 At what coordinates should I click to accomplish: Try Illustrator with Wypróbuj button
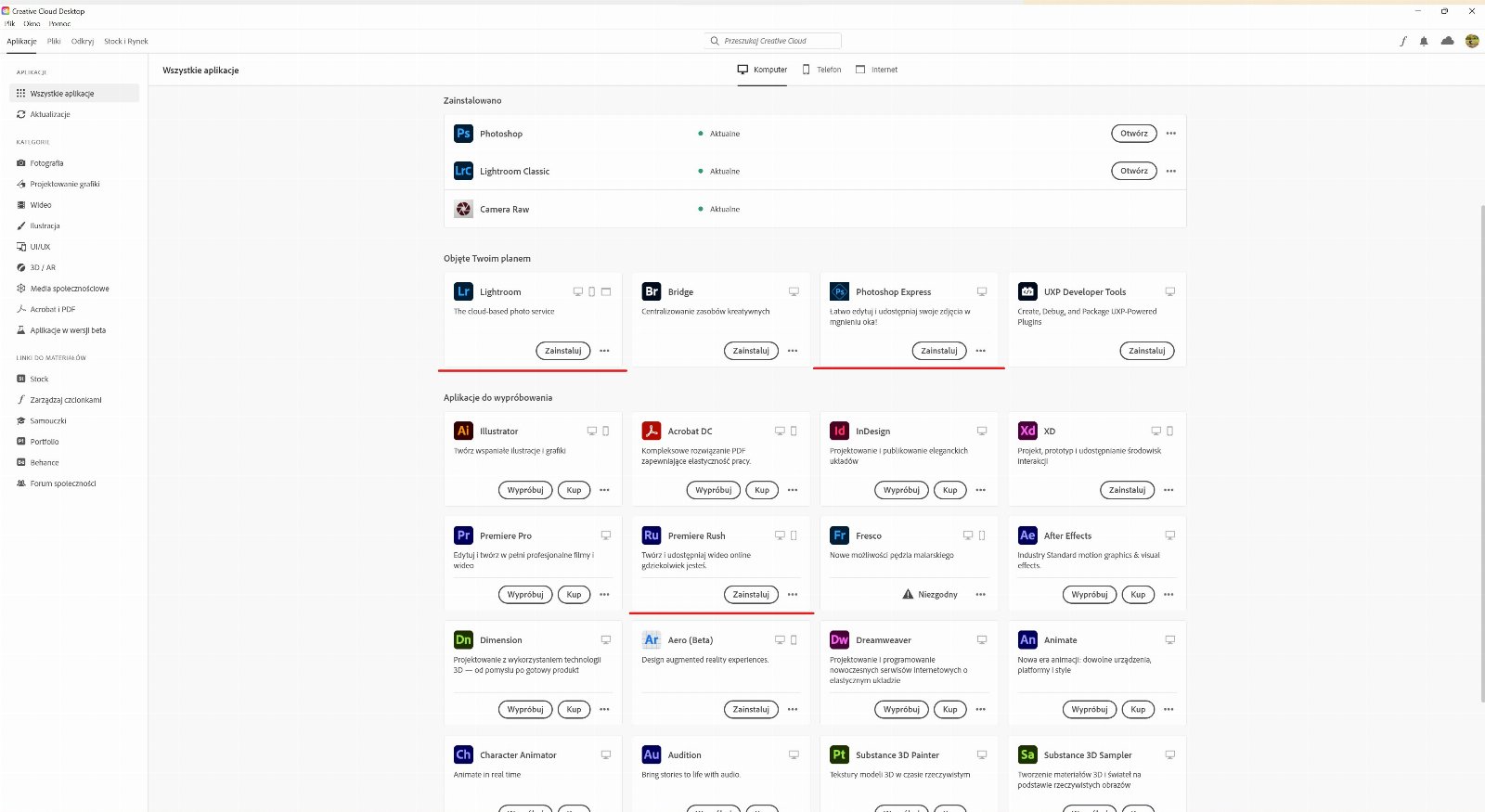(525, 490)
